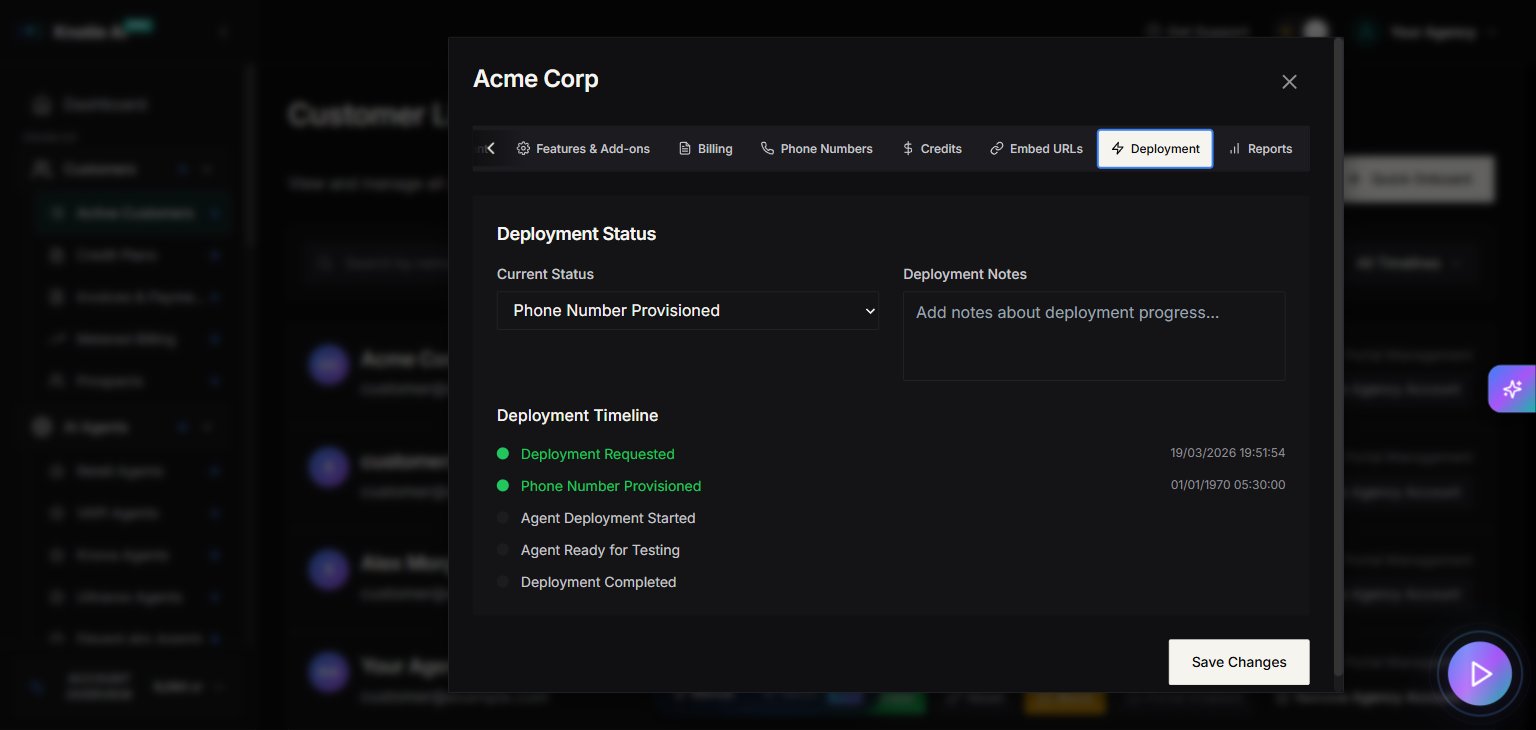Click the Deployment Notes text area
1536x730 pixels.
pyautogui.click(x=1094, y=336)
